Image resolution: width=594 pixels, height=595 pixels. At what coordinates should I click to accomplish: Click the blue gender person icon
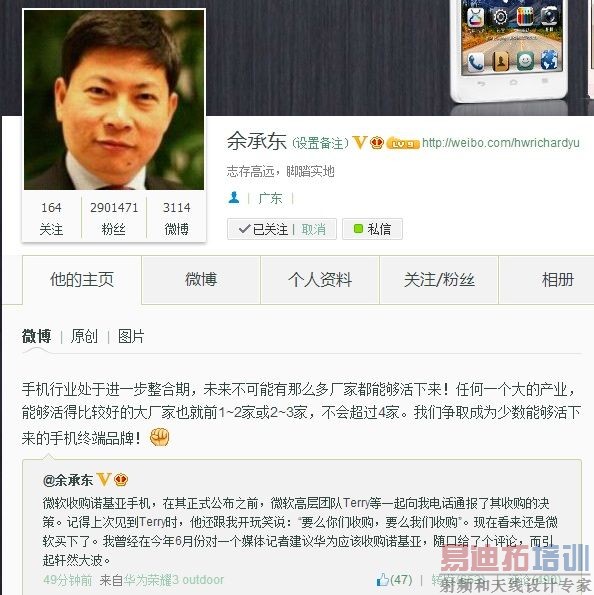click(234, 198)
